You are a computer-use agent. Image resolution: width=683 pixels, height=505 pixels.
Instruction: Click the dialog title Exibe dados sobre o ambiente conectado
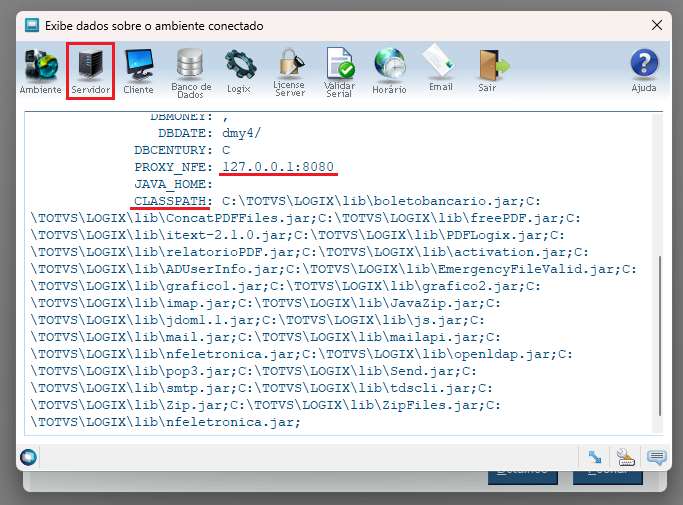point(154,26)
